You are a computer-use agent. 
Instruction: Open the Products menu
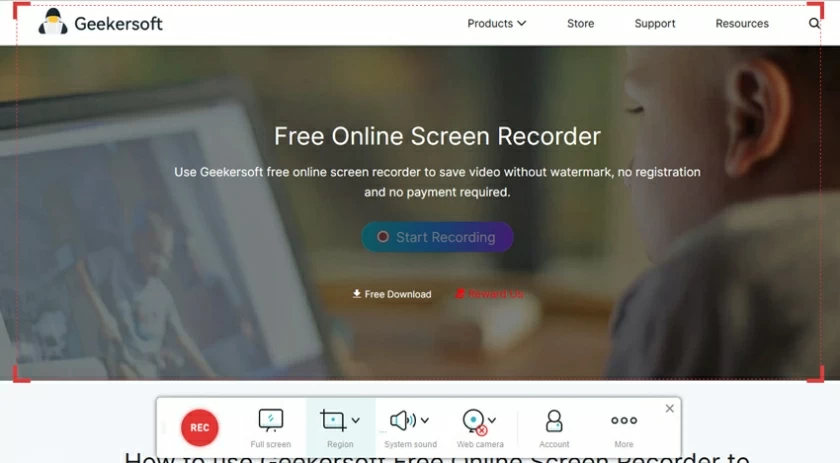pyautogui.click(x=497, y=24)
